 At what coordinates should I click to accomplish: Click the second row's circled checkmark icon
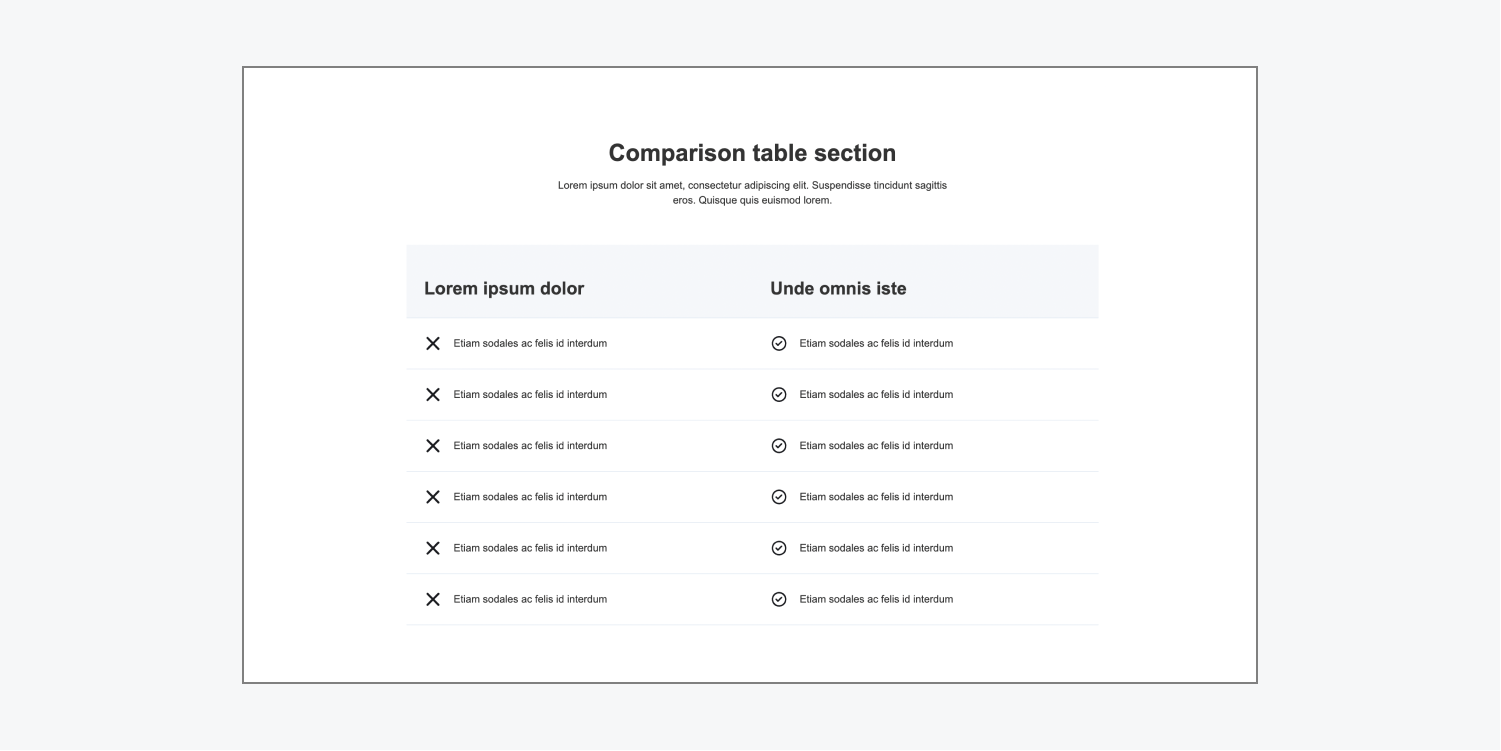tap(779, 394)
